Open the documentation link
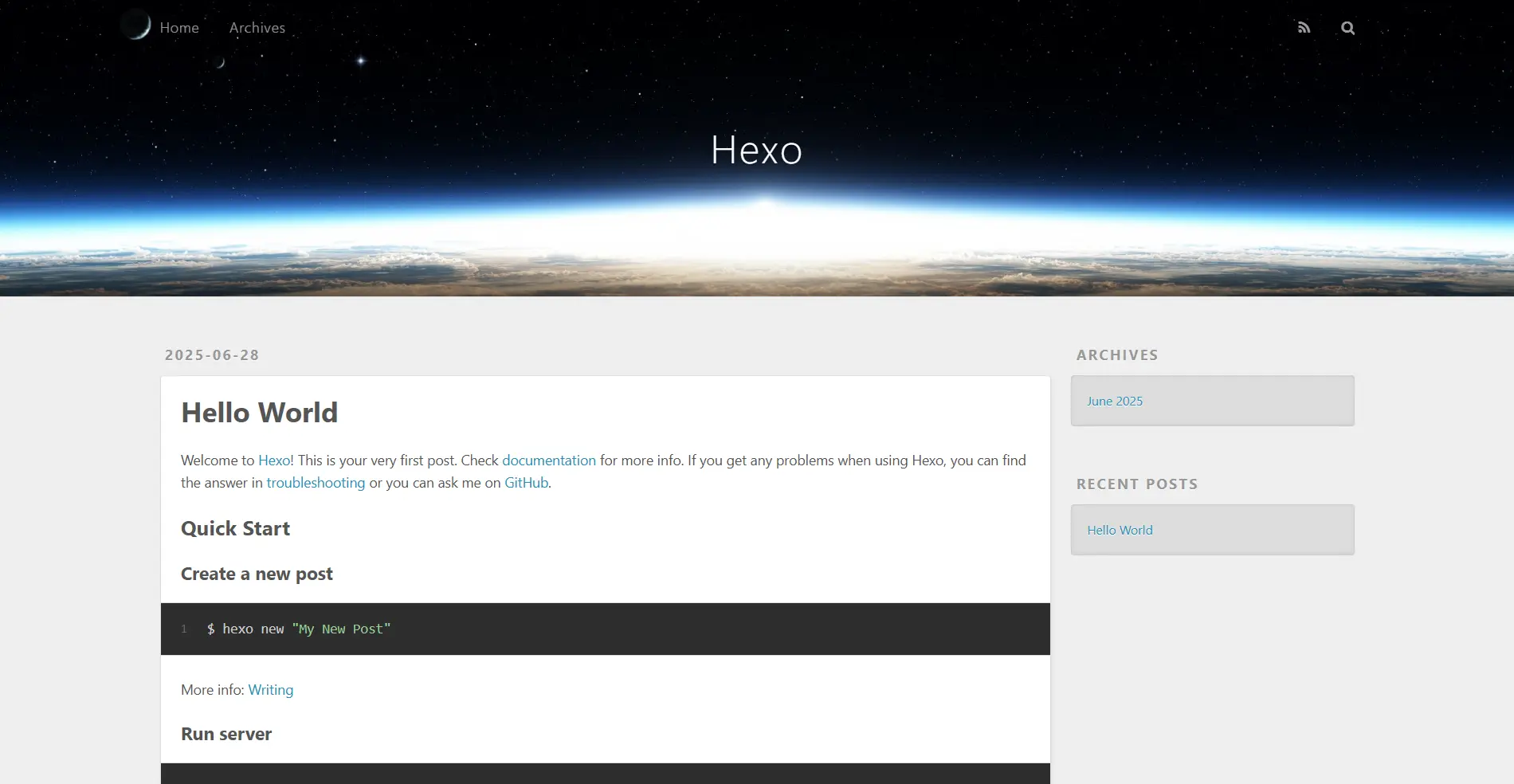Screen dimensions: 1514x784 tap(548, 461)
